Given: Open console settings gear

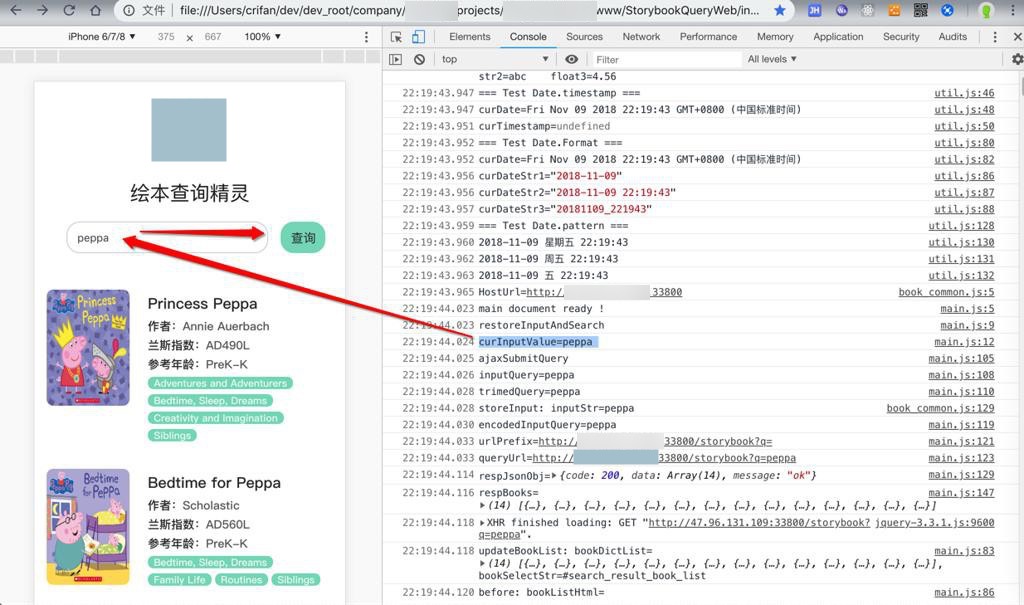Looking at the screenshot, I should coord(1017,59).
